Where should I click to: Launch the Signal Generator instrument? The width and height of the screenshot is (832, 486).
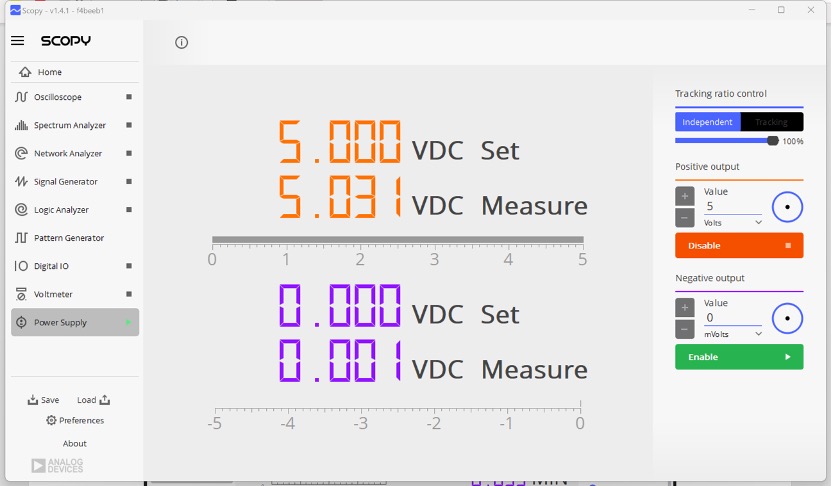(75, 181)
